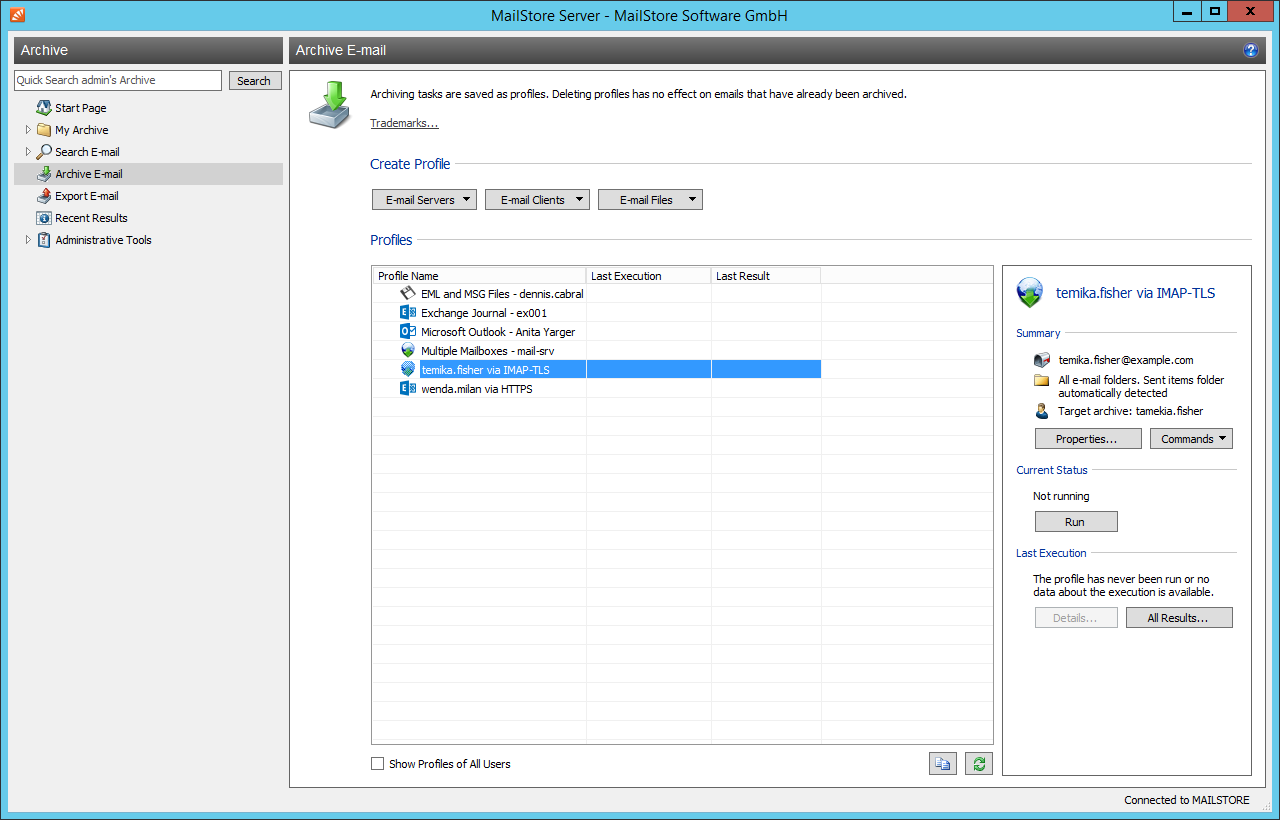
Task: Expand the Administrative Tools tree node
Action: (x=28, y=240)
